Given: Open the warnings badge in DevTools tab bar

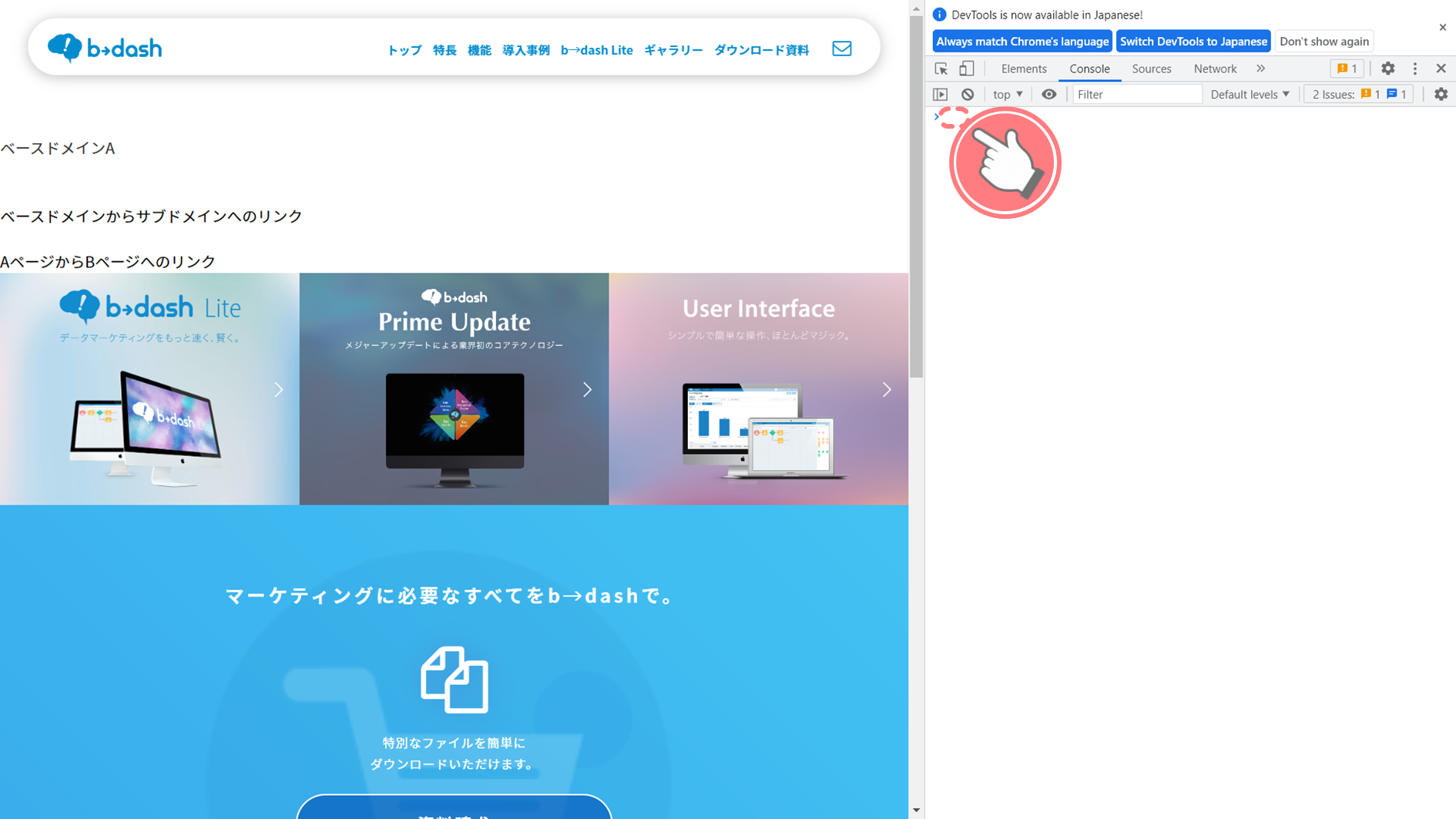Looking at the screenshot, I should click(x=1347, y=69).
